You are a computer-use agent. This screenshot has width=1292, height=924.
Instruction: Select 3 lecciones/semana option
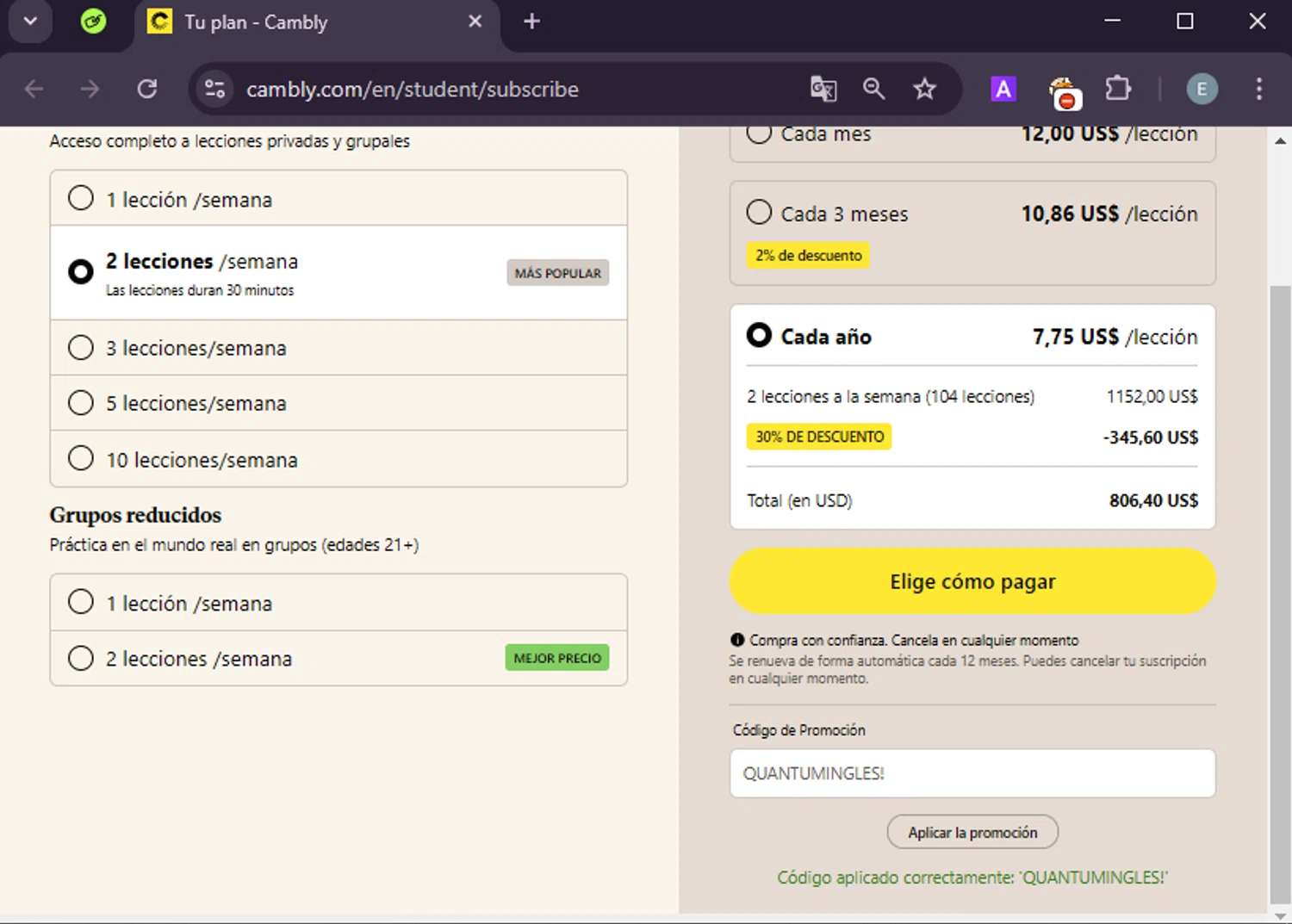(339, 348)
